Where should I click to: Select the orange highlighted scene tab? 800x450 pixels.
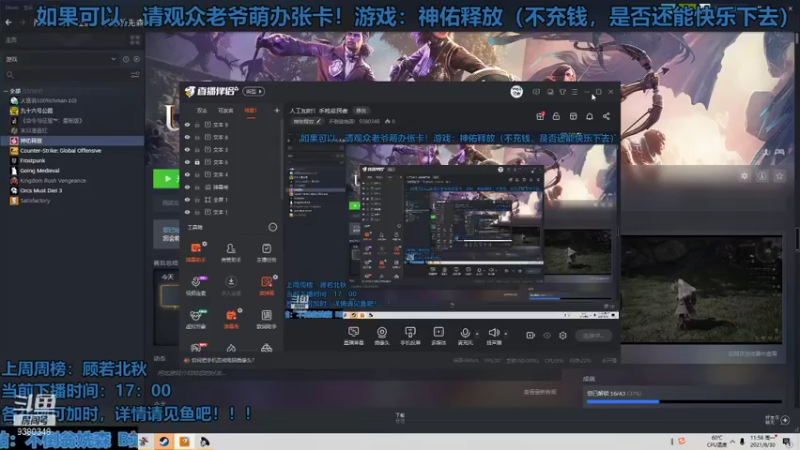[x=251, y=111]
